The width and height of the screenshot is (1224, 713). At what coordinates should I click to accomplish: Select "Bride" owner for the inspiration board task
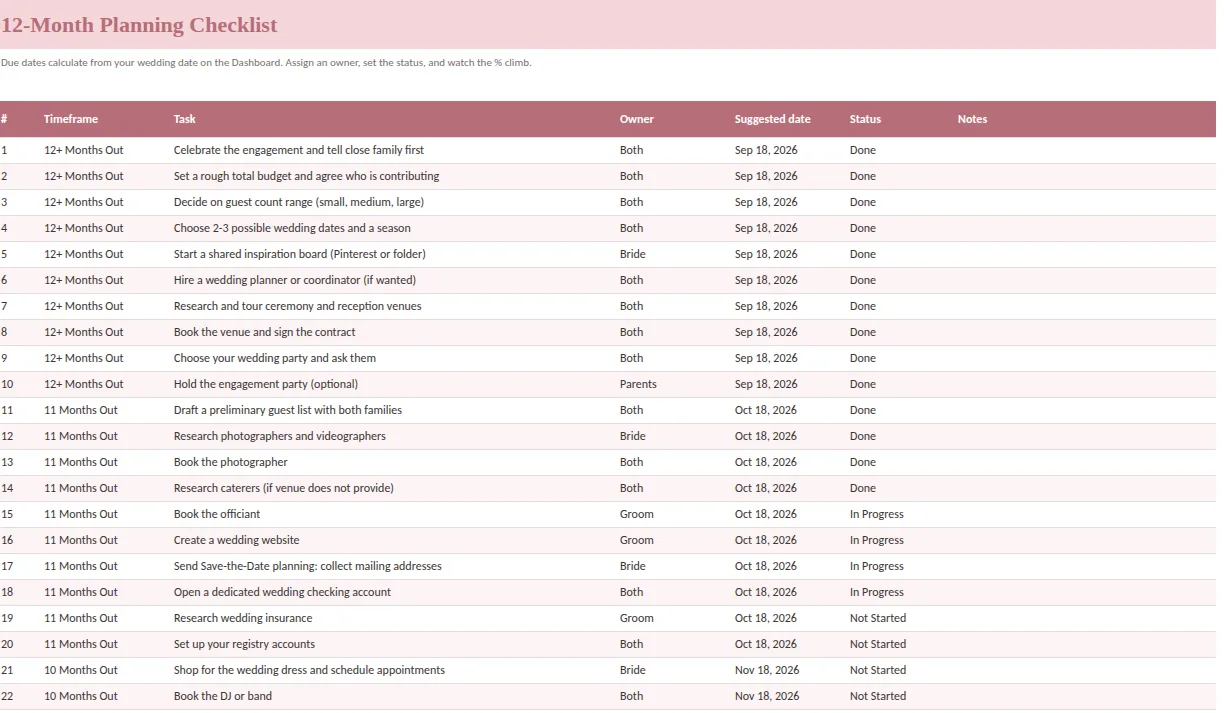point(633,254)
